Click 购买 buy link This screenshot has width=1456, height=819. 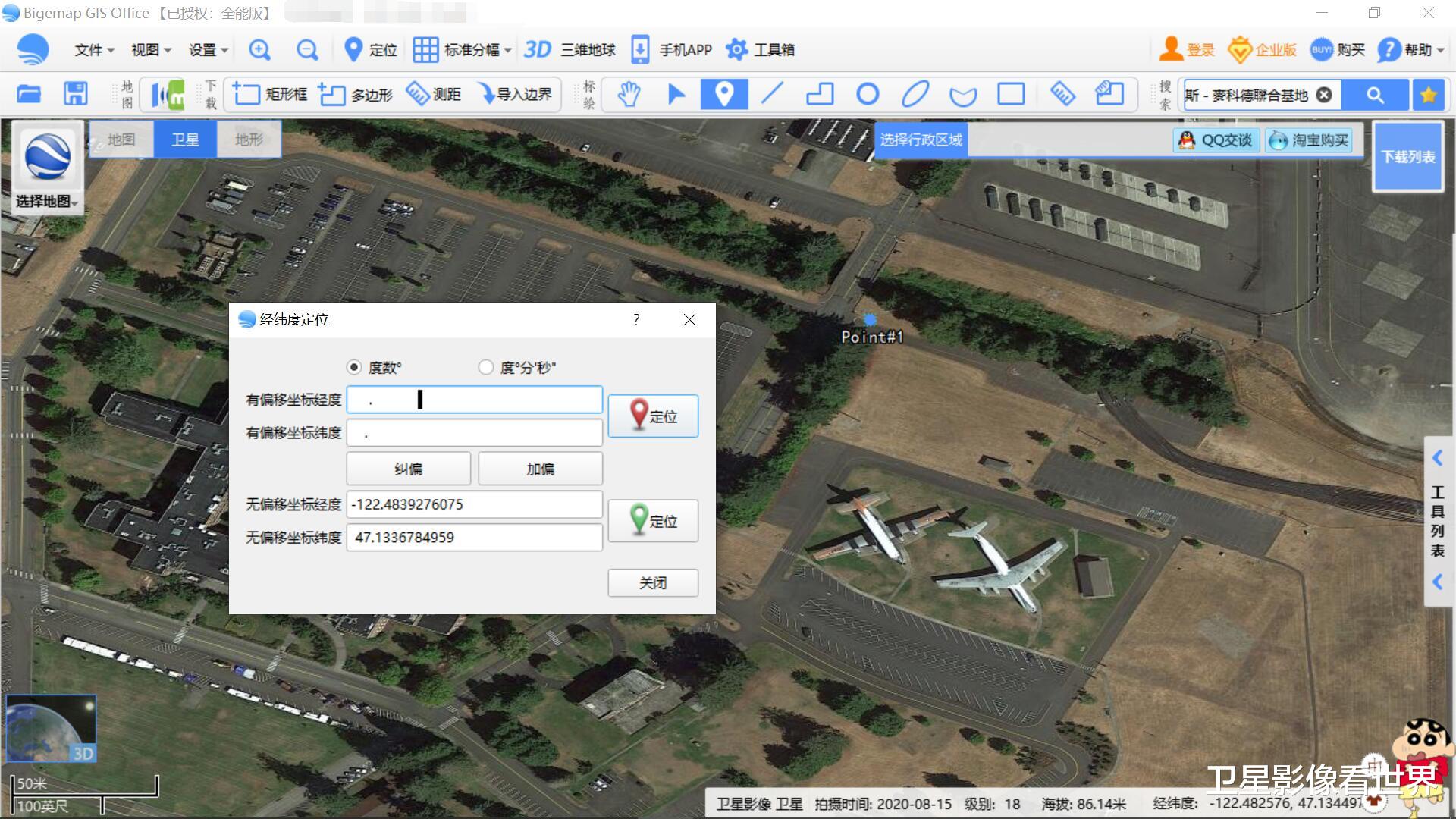click(1338, 50)
